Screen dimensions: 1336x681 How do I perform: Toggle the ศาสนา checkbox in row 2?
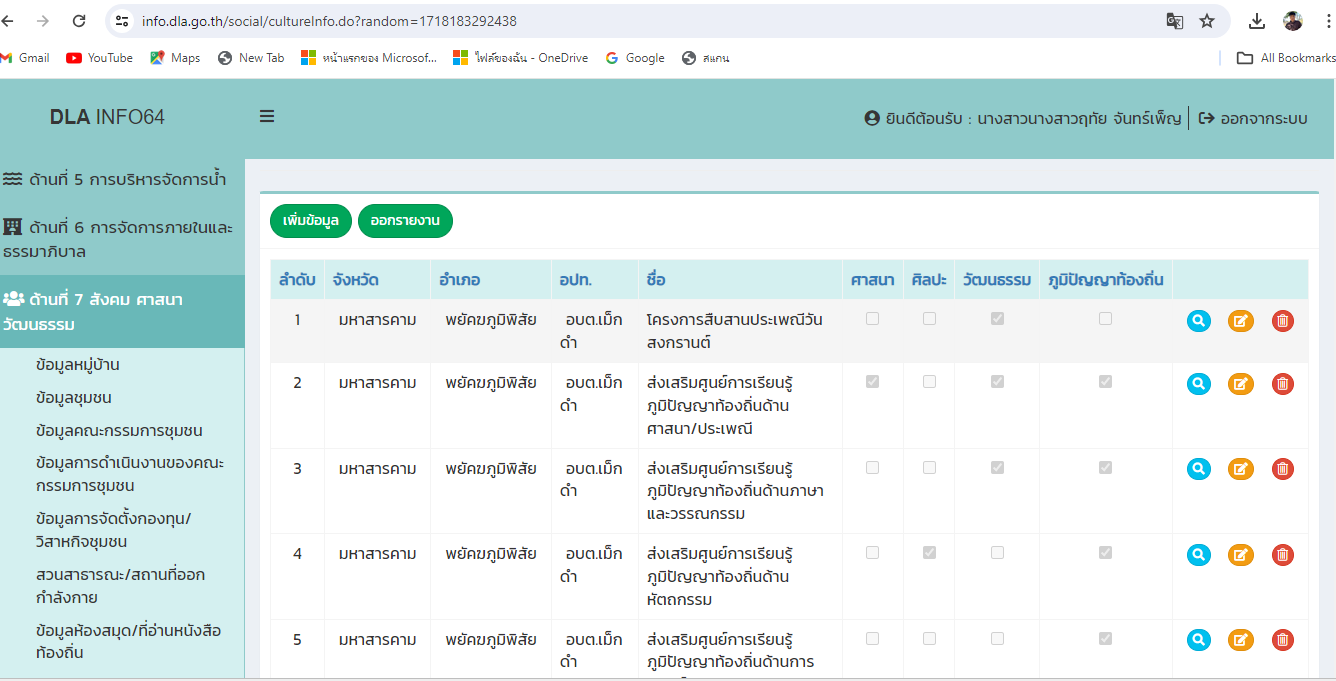click(873, 382)
